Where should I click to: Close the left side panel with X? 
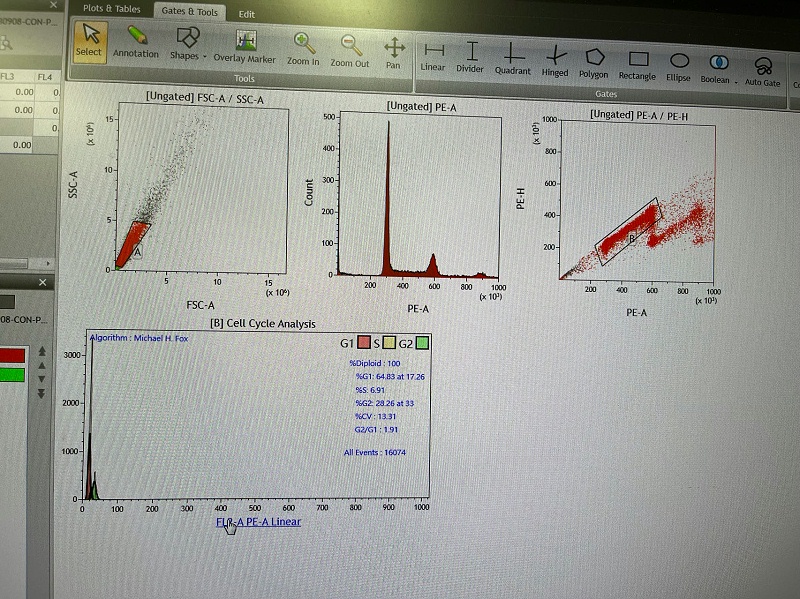point(43,283)
